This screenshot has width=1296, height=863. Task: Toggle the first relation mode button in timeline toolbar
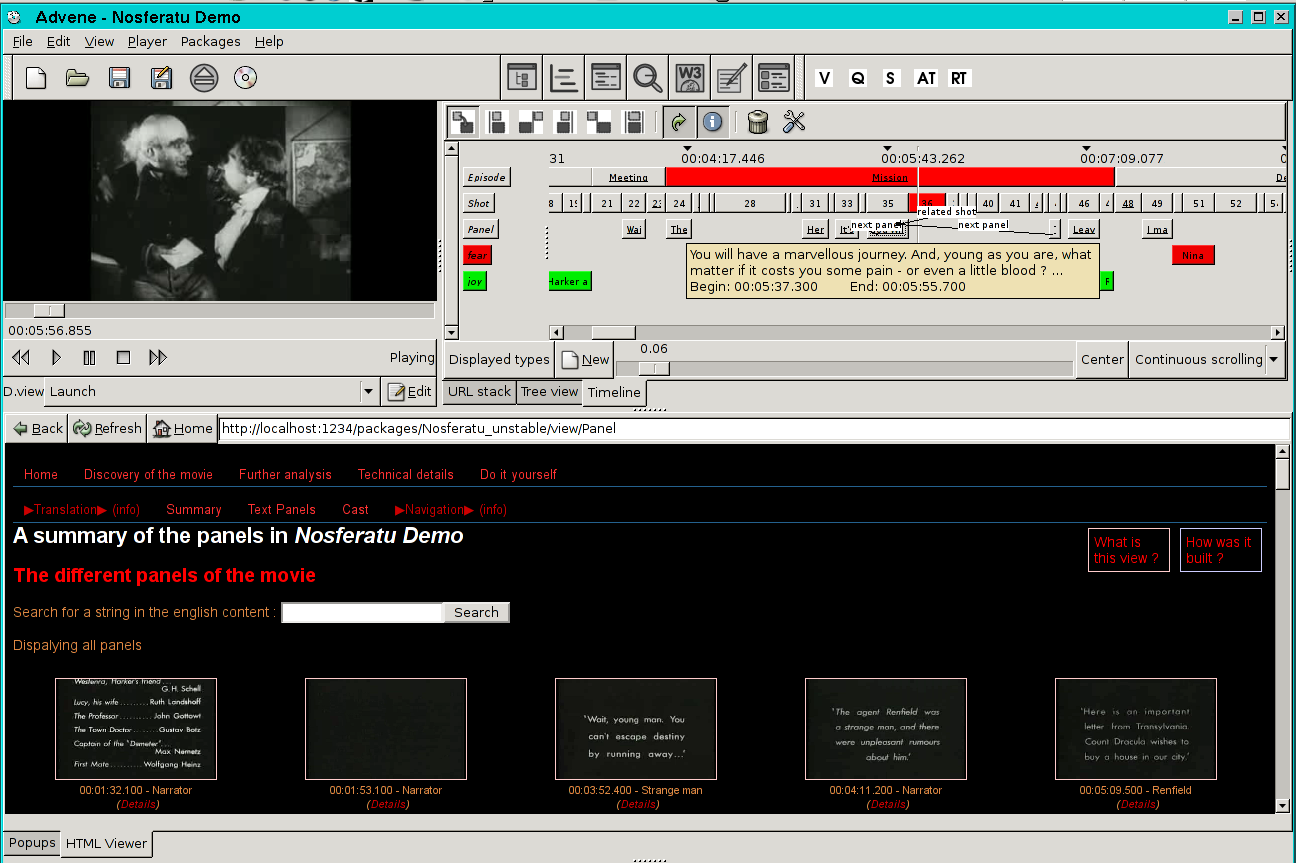point(463,122)
